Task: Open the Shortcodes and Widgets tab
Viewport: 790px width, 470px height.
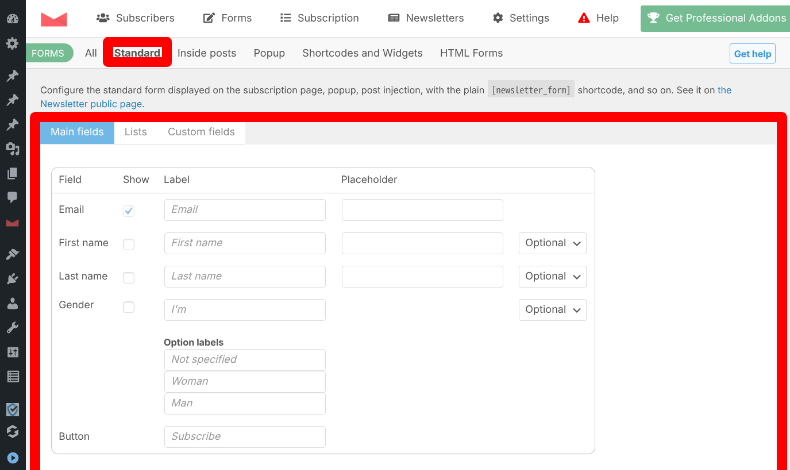Action: pyautogui.click(x=362, y=53)
